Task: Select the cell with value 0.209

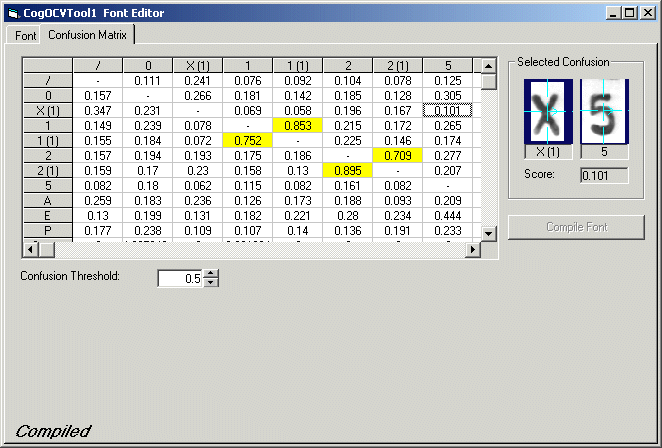Action: (448, 201)
